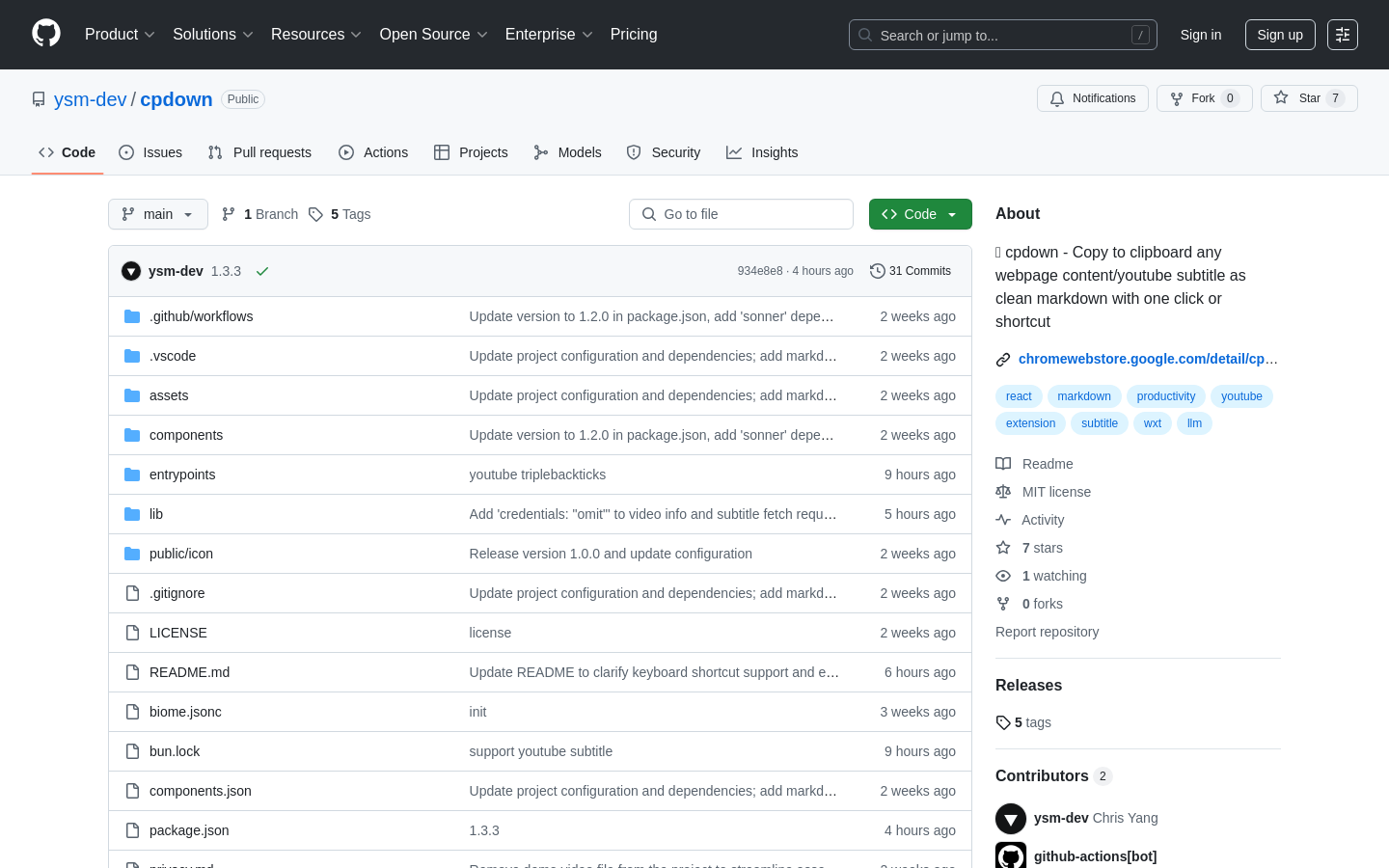Click the watching eye icon
This screenshot has width=1389, height=868.
pyautogui.click(x=1003, y=576)
